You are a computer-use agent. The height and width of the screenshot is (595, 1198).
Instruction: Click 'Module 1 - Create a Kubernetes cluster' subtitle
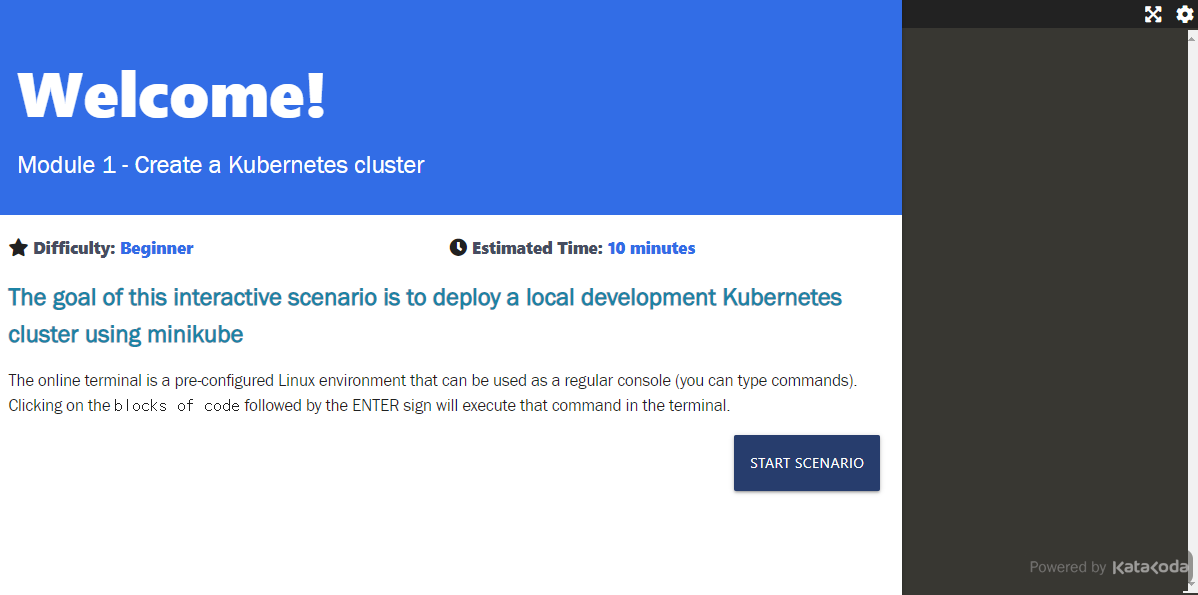click(221, 164)
